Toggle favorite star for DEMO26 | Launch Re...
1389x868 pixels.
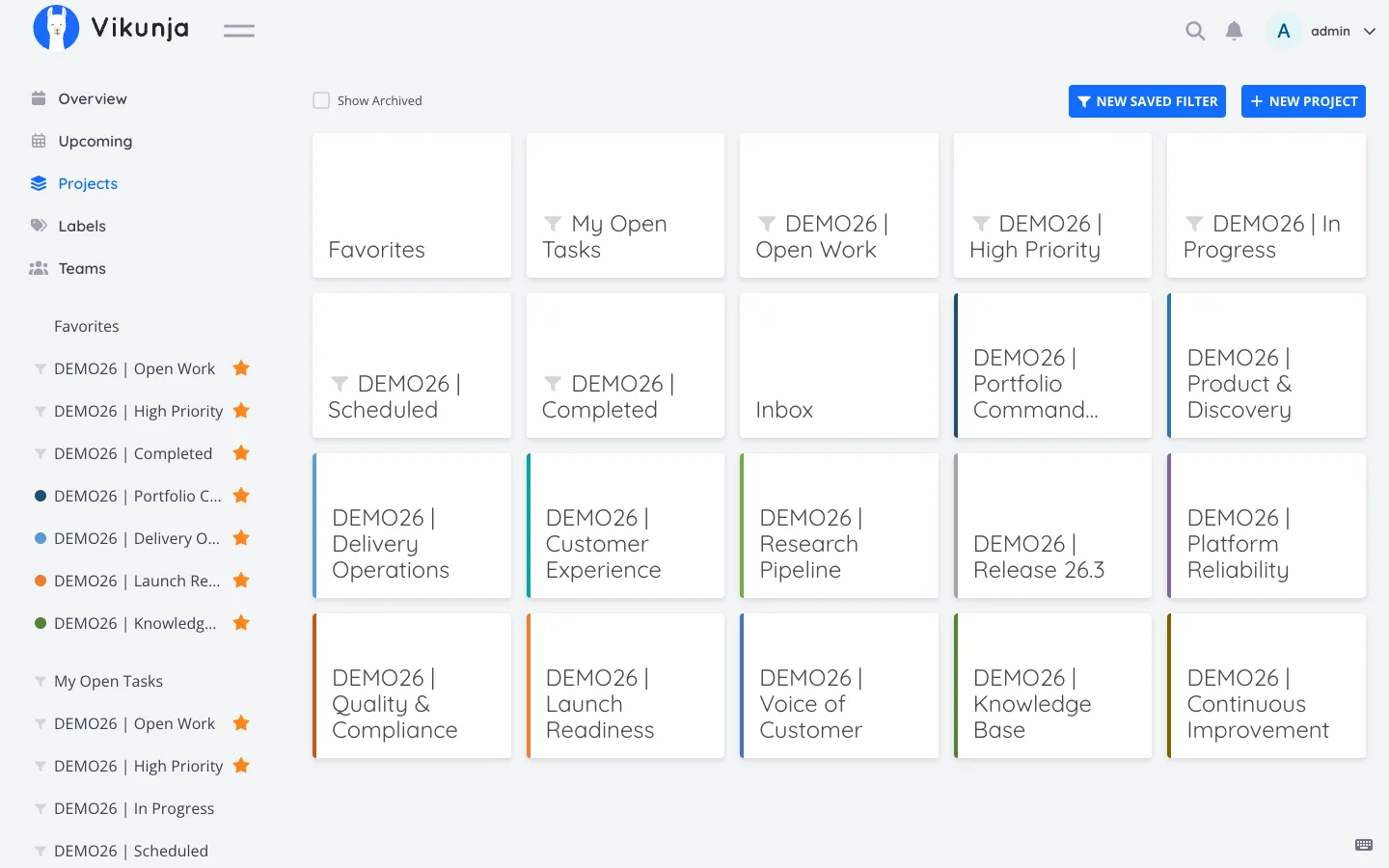(x=241, y=581)
